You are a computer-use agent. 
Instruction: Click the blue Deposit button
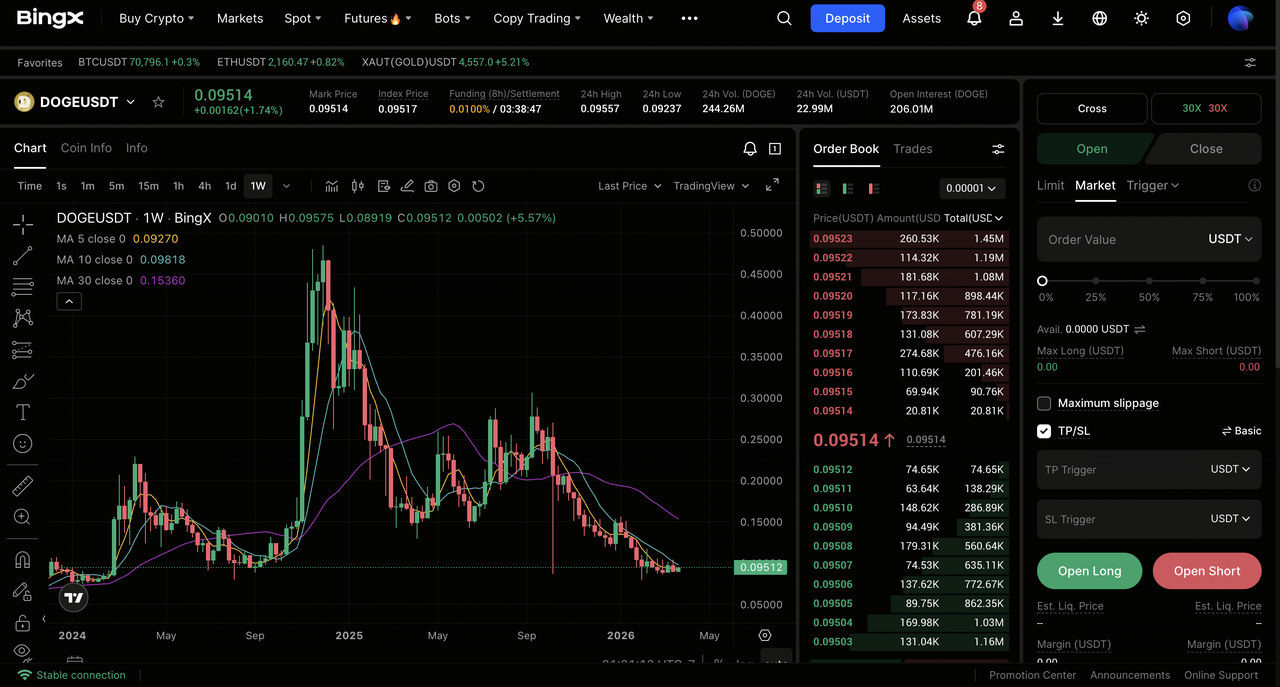[847, 19]
